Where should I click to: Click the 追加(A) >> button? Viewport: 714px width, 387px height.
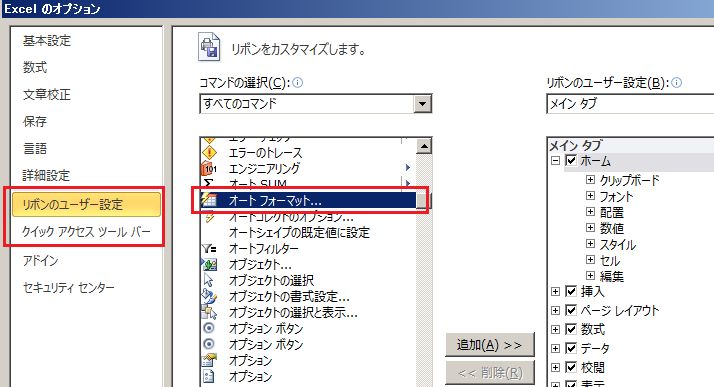point(490,345)
